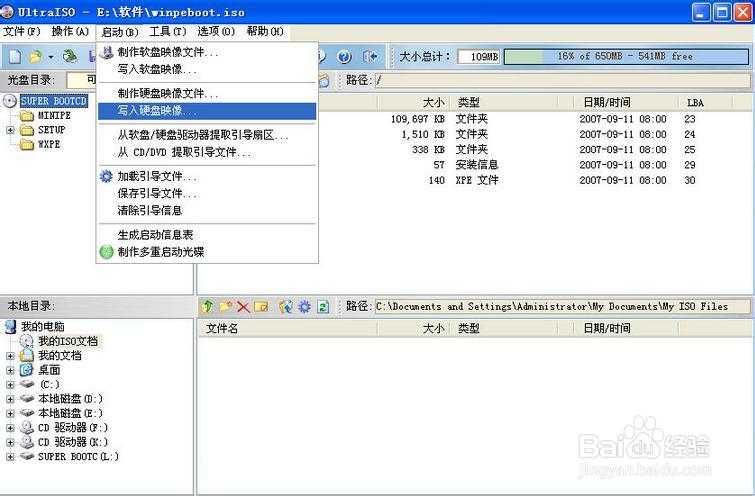Viewport: 755px width, 496px height.
Task: Choose 写入硬盘映像... menu entry
Action: point(207,111)
